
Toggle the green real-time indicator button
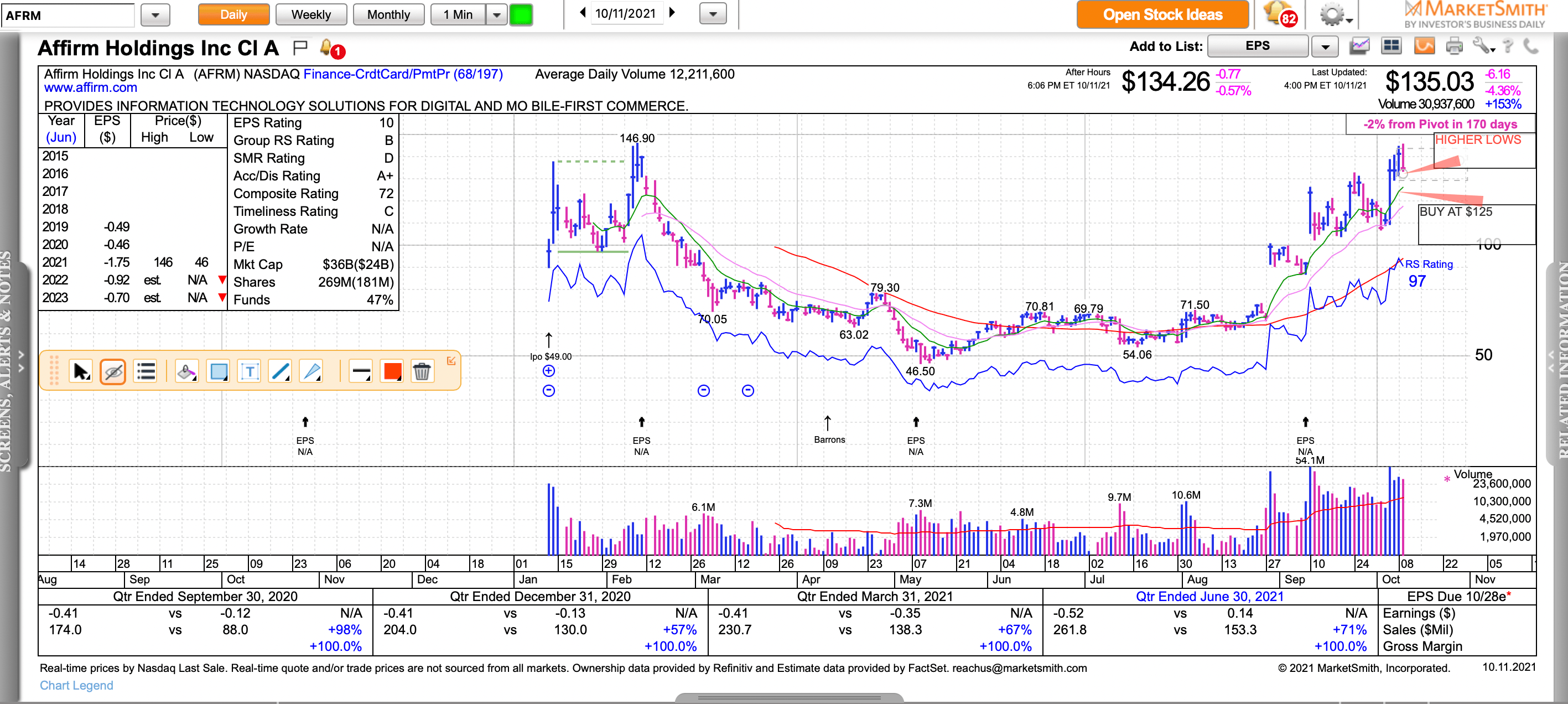click(521, 14)
